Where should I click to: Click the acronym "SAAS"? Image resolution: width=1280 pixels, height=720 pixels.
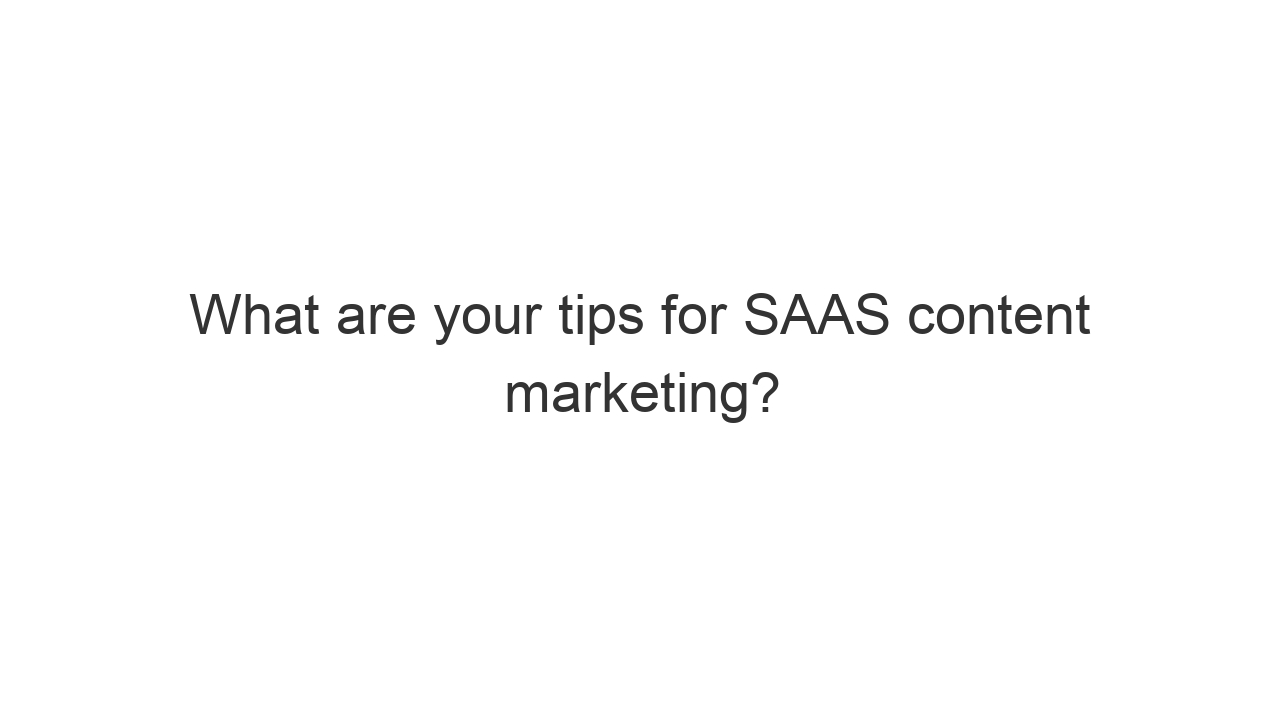coord(816,315)
